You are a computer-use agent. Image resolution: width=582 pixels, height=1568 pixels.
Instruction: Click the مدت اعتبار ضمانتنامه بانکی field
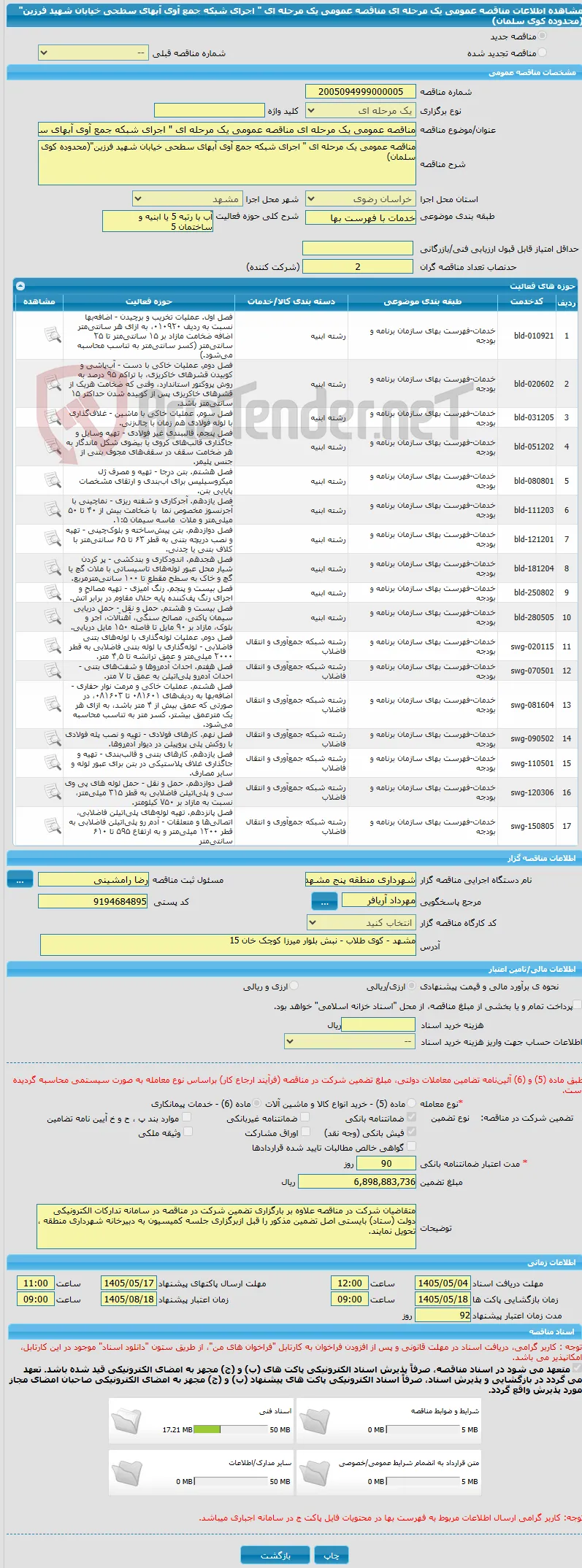[386, 1163]
